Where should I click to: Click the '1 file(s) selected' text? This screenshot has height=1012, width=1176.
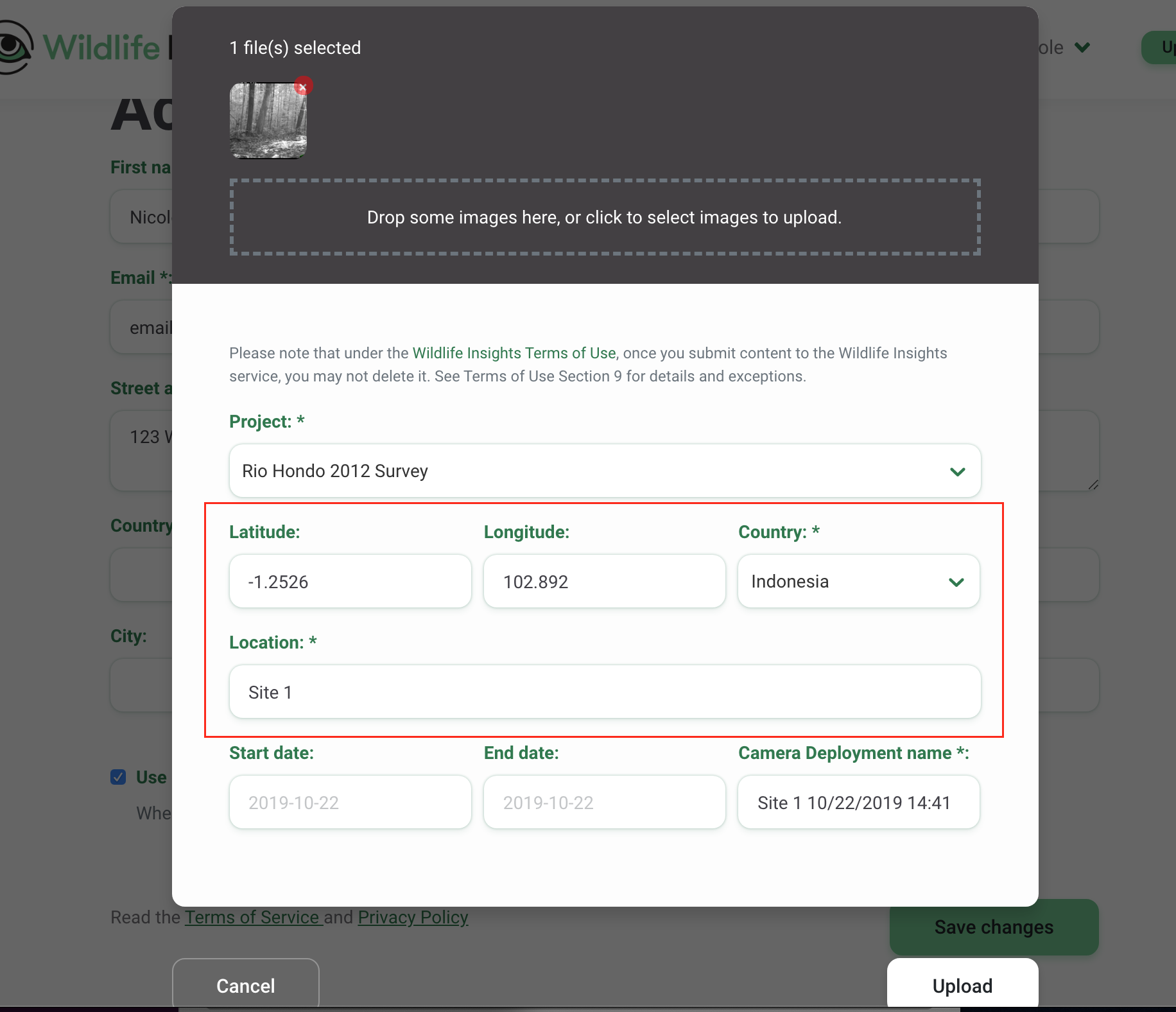295,48
